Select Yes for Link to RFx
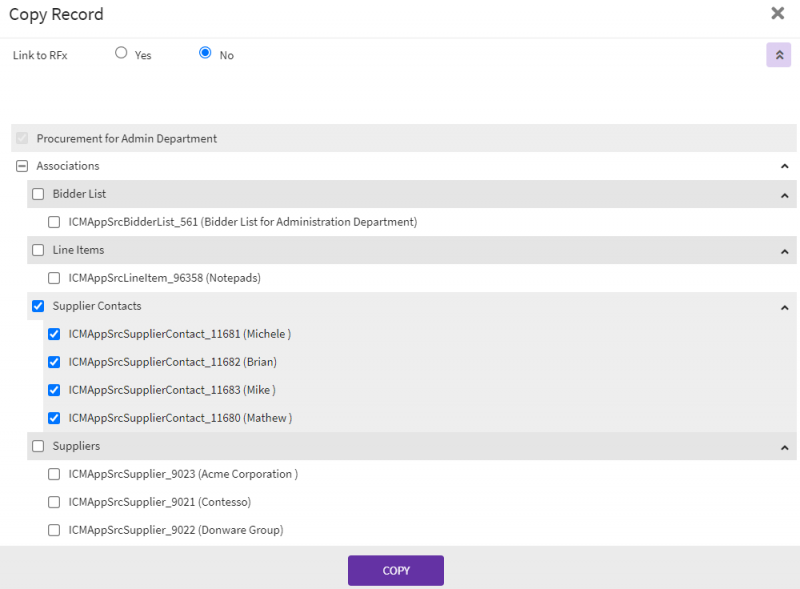The image size is (800, 589). (121, 52)
